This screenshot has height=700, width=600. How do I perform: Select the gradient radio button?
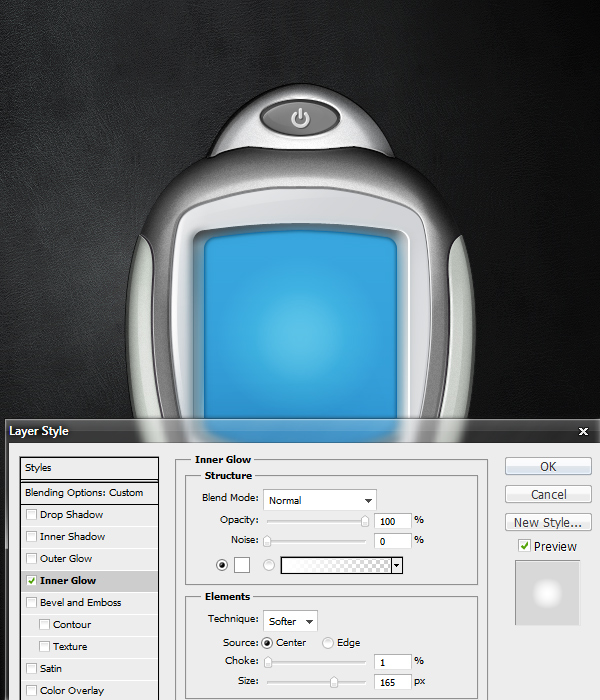[x=269, y=565]
